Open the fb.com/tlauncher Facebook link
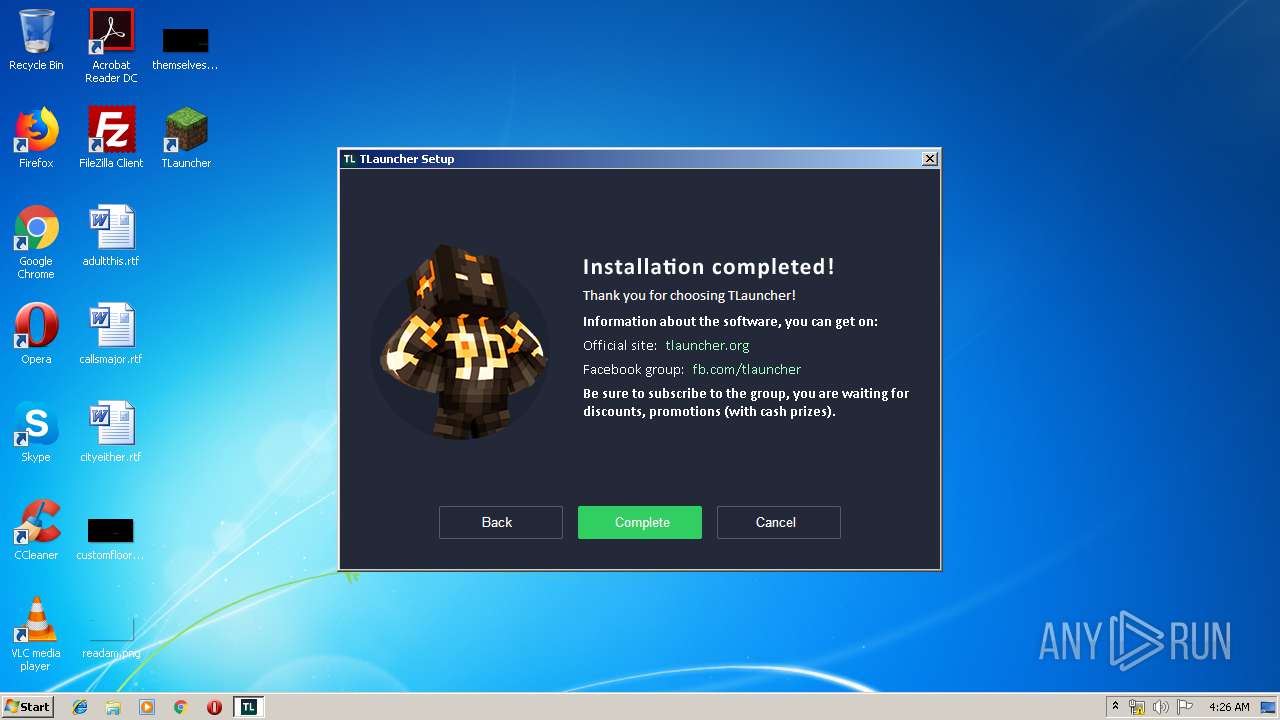The width and height of the screenshot is (1280, 720). (x=747, y=369)
